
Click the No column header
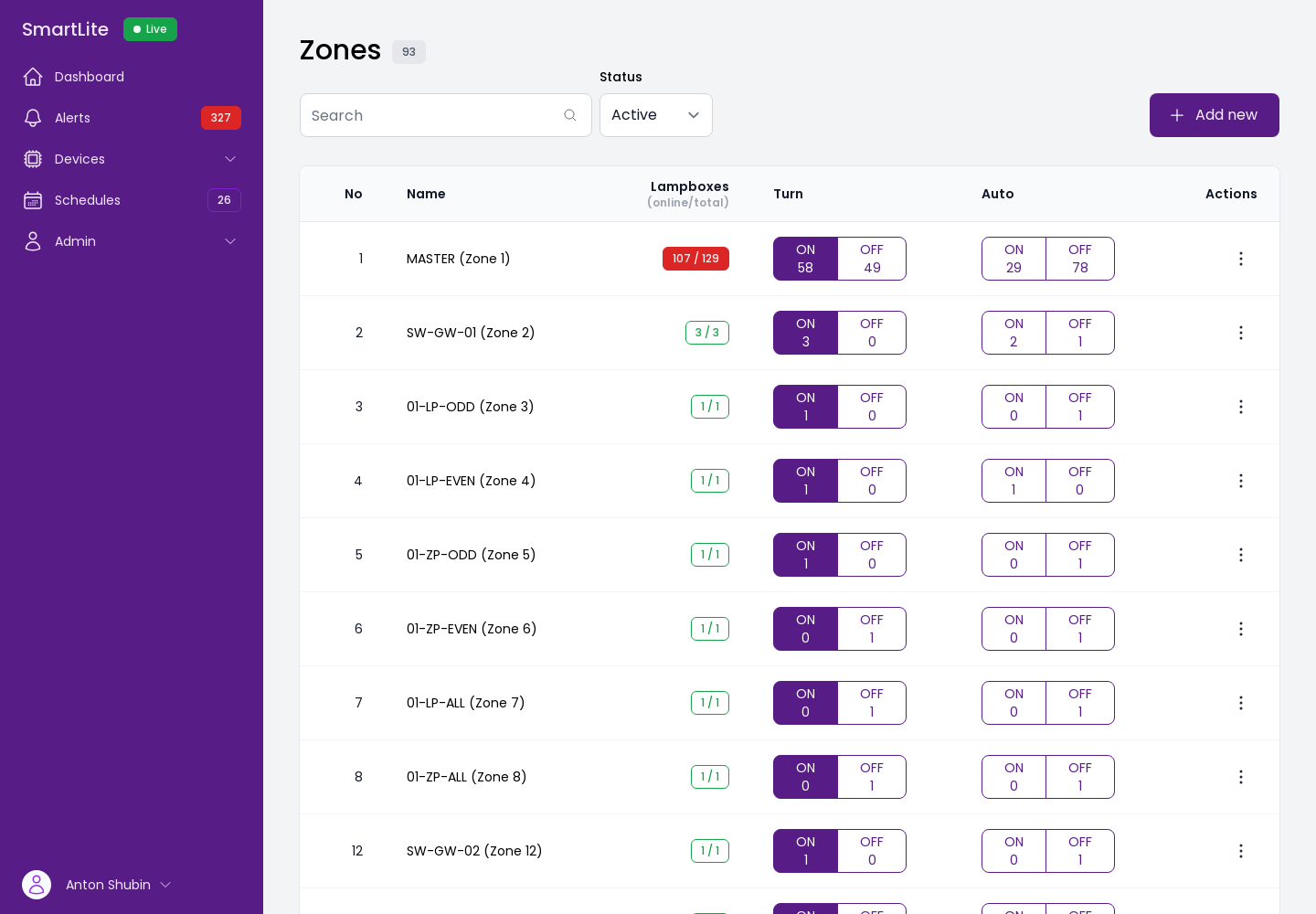pos(354,194)
